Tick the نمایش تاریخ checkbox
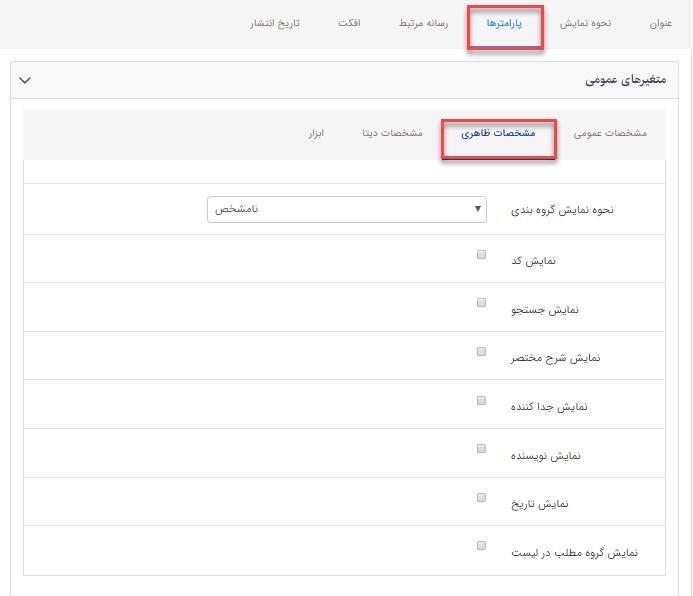This screenshot has height=596, width=693. tap(481, 498)
